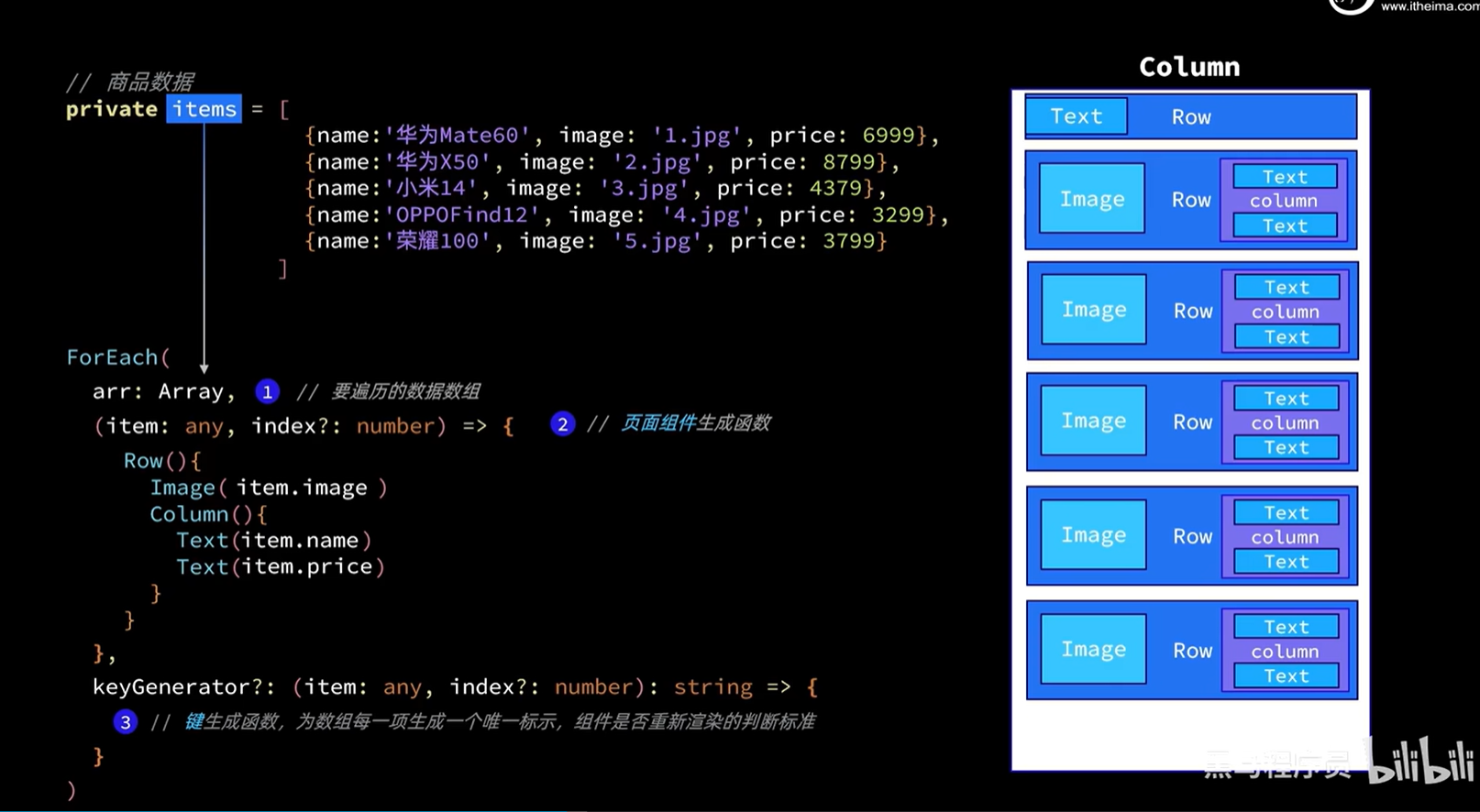
Task: Click the price value 3799 in the array
Action: (854, 241)
